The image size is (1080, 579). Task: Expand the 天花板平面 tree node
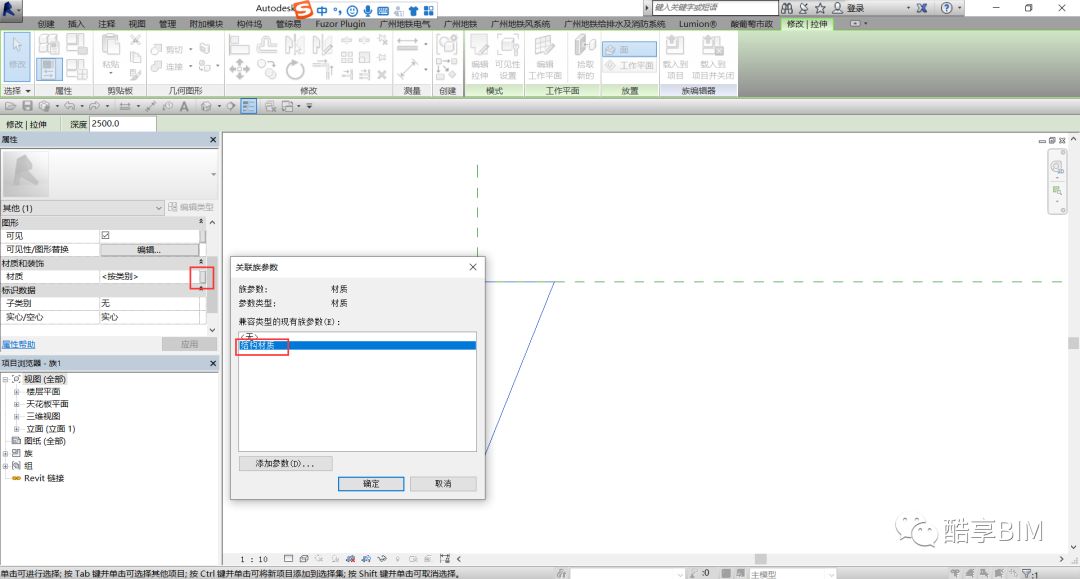(17, 404)
